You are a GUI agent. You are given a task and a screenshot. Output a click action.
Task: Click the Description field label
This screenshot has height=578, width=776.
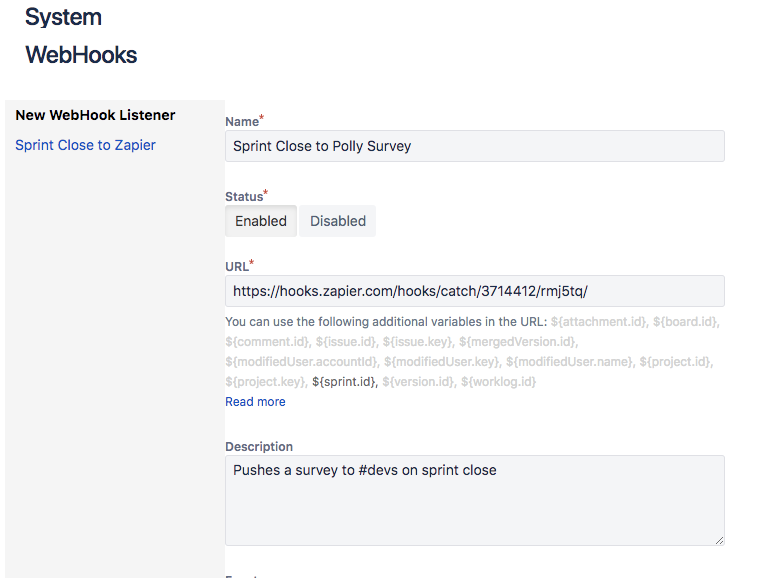tap(259, 446)
